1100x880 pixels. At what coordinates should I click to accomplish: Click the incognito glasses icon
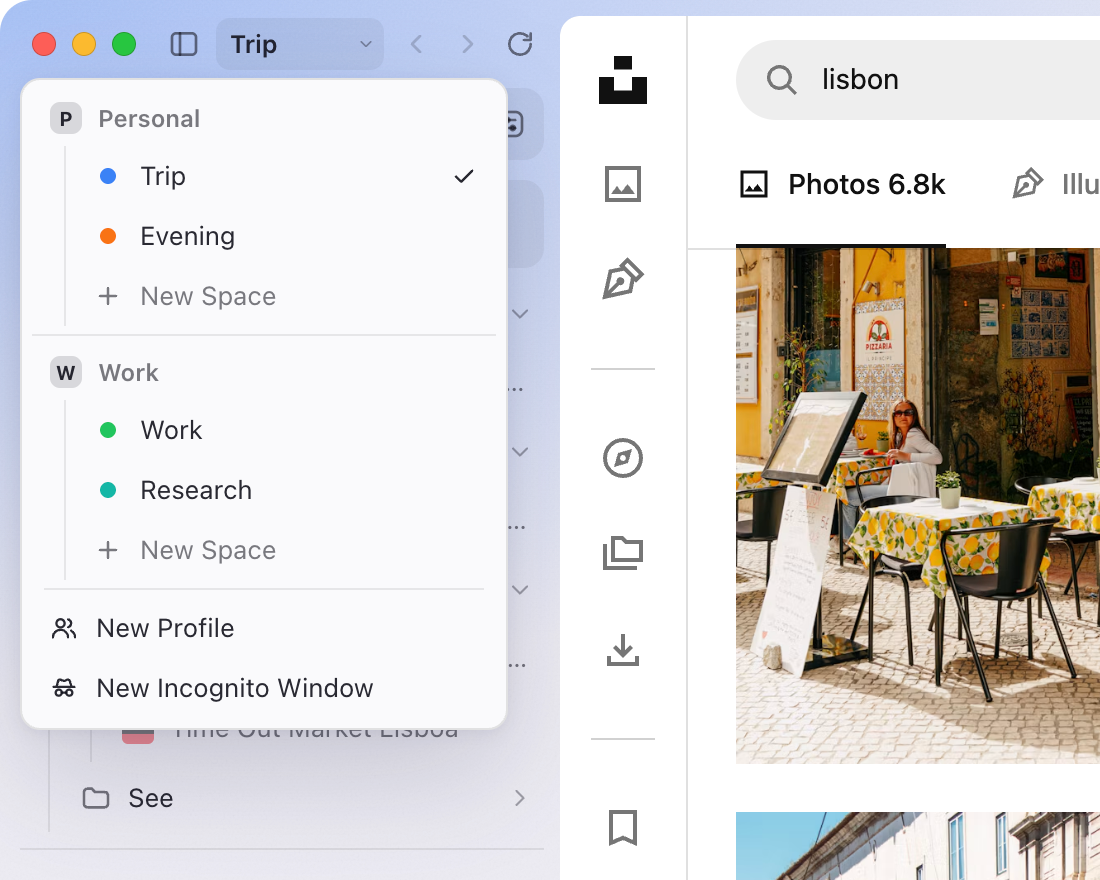[64, 688]
